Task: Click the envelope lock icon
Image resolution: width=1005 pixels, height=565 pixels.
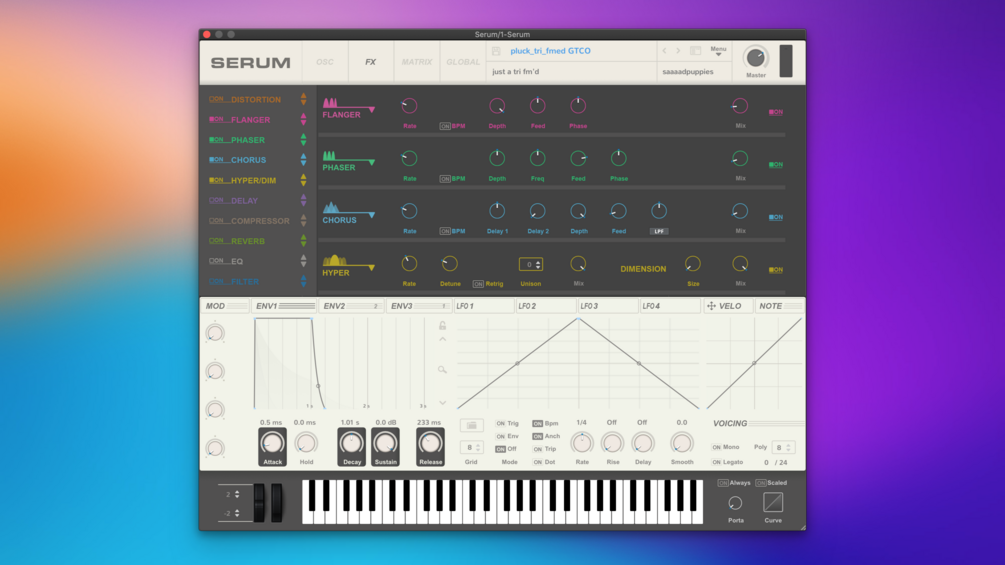Action: (x=442, y=325)
